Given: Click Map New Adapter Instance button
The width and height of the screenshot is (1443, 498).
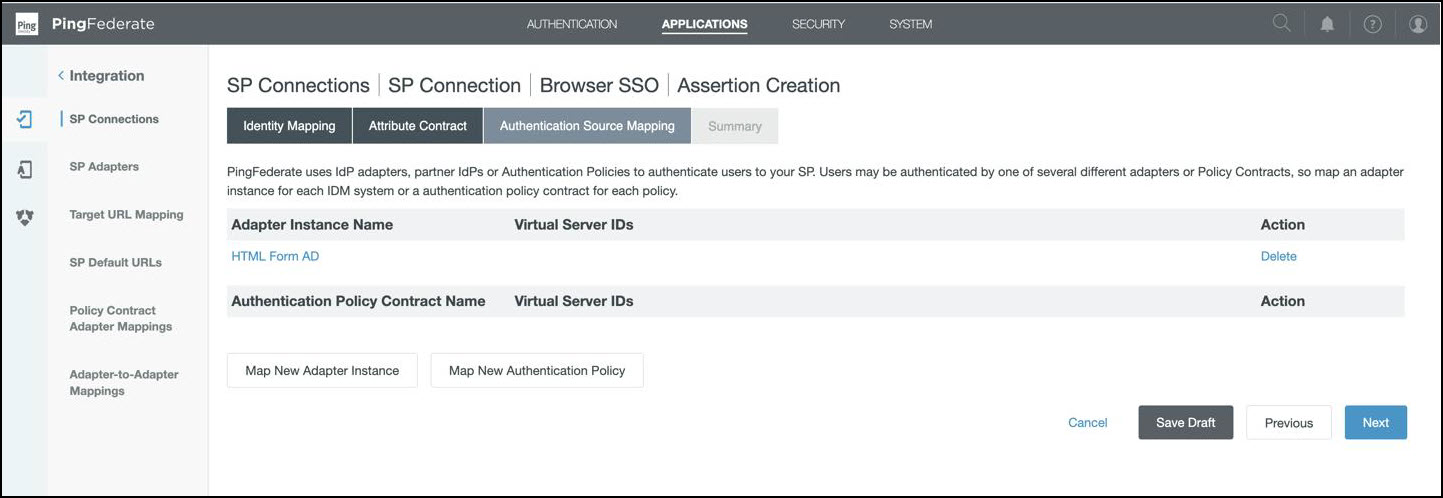Looking at the screenshot, I should (322, 370).
